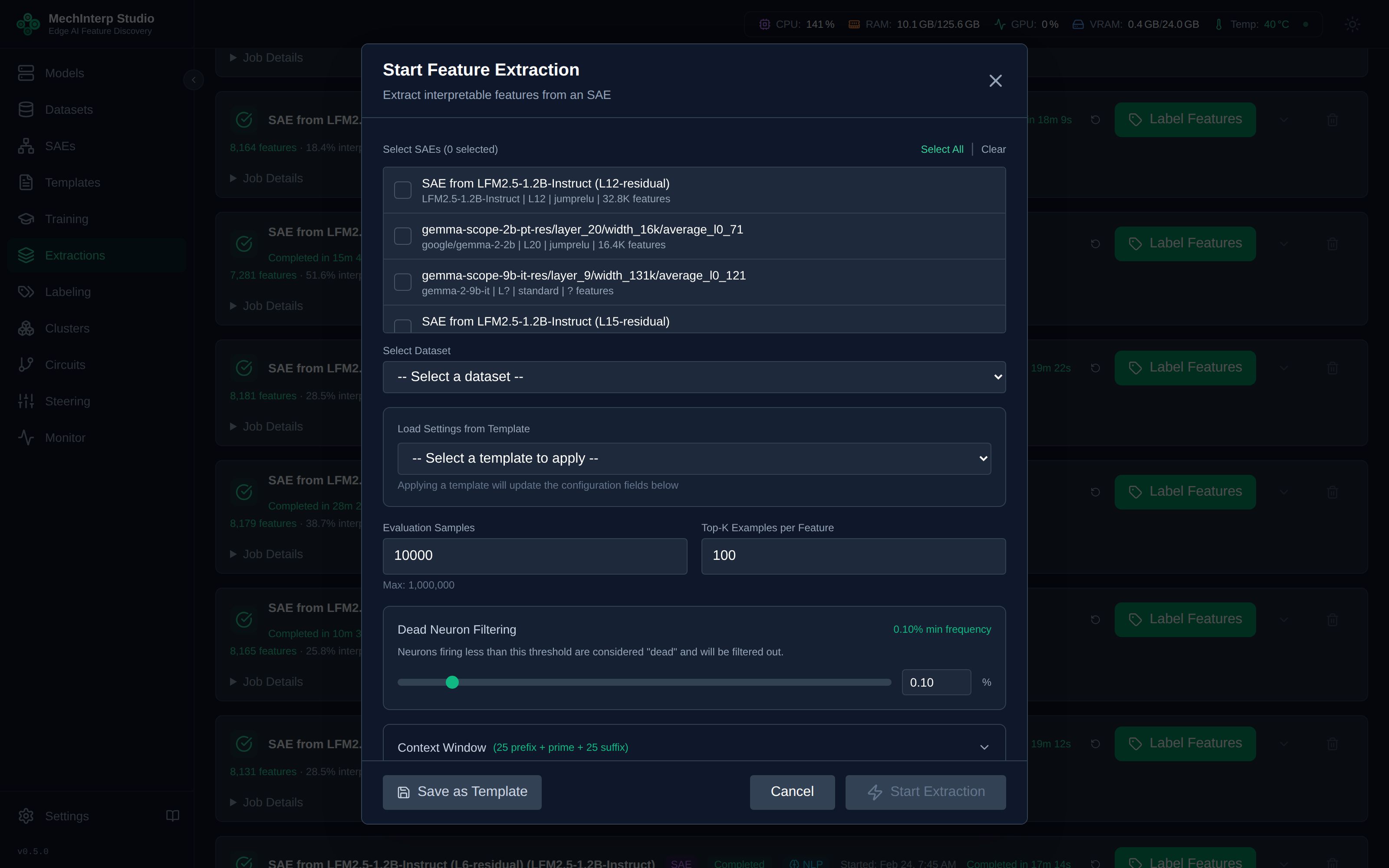Click Save as Template button
This screenshot has width=1389, height=868.
click(x=461, y=792)
